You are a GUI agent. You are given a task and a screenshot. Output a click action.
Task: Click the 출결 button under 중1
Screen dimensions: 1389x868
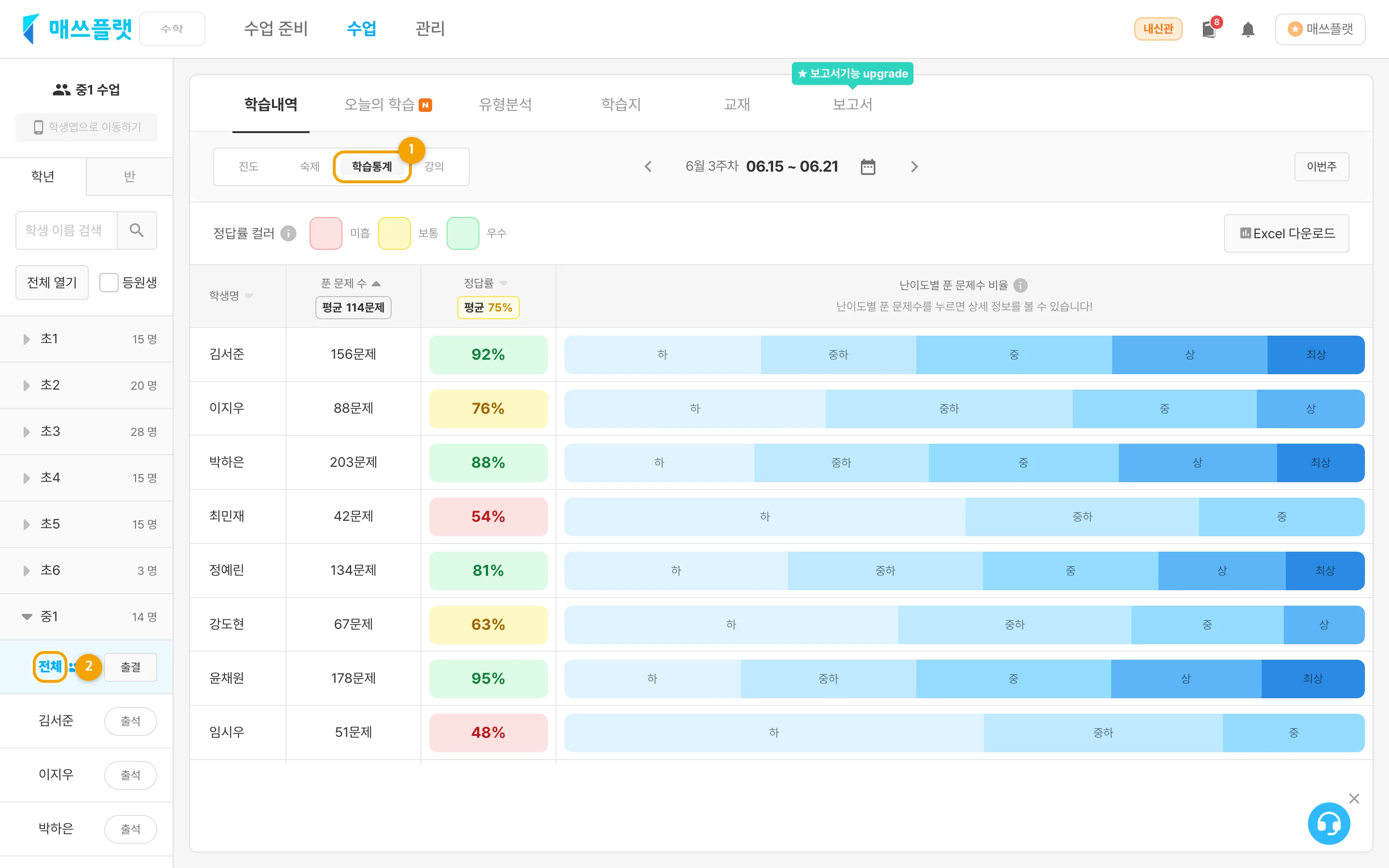[130, 667]
